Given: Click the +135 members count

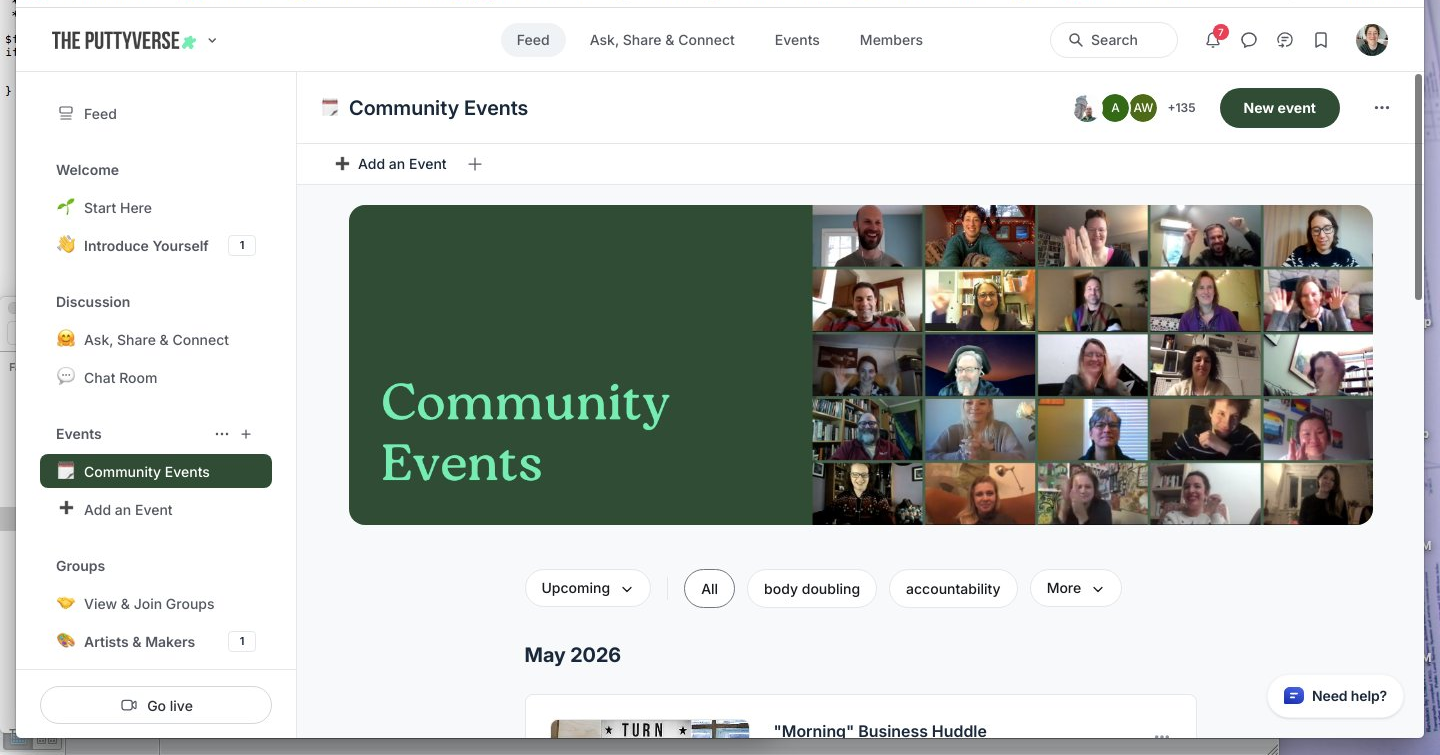Looking at the screenshot, I should point(1181,108).
